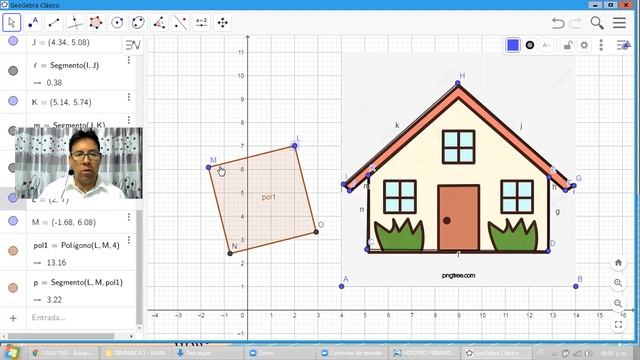
Task: Click the Redo arrow
Action: (x=576, y=23)
